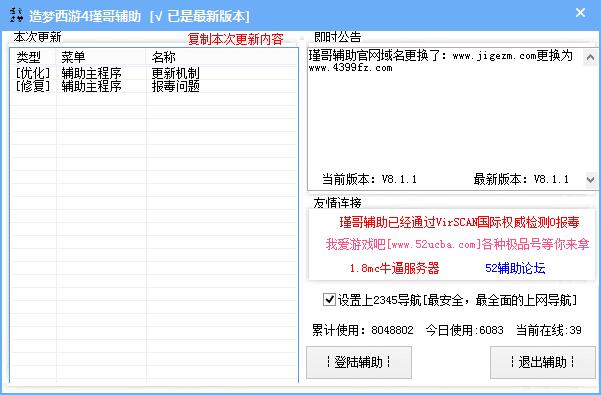601x395 pixels.
Task: Click 累计使用: 8048802 counter
Action: click(x=363, y=330)
